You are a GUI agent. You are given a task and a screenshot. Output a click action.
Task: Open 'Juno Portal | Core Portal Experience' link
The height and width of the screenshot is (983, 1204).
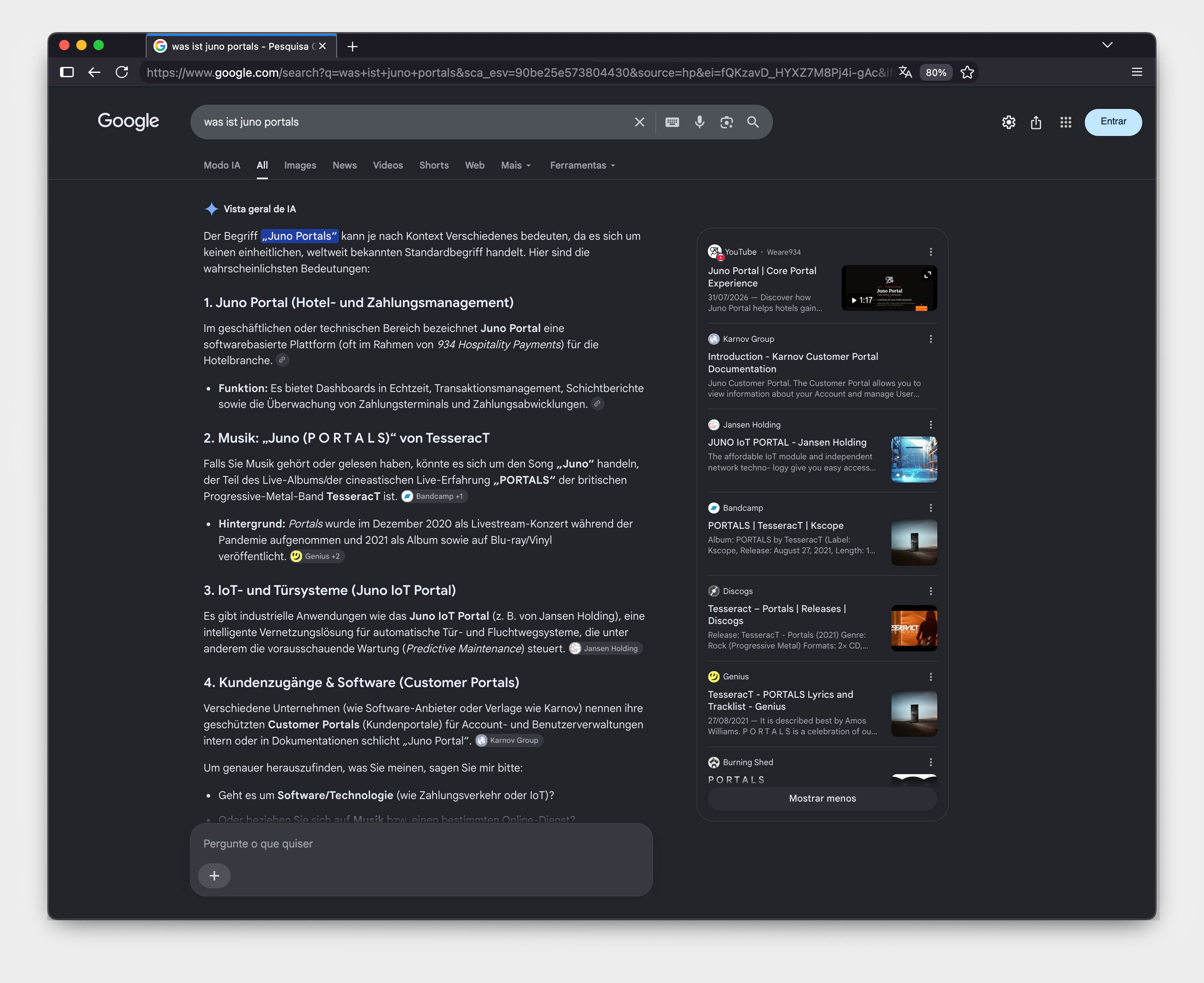click(762, 277)
